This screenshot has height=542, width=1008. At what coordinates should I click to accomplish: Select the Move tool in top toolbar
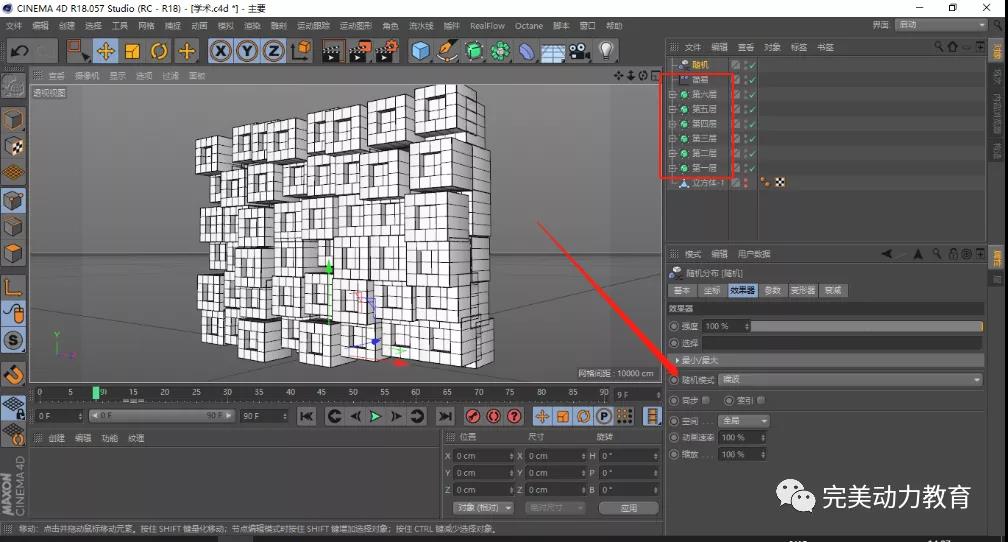[105, 51]
